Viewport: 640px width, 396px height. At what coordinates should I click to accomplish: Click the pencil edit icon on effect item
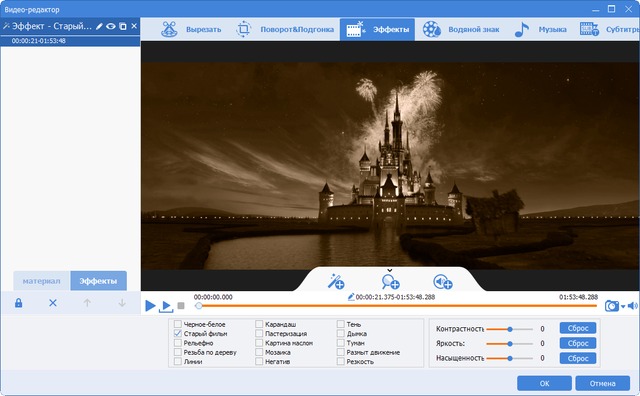point(99,26)
